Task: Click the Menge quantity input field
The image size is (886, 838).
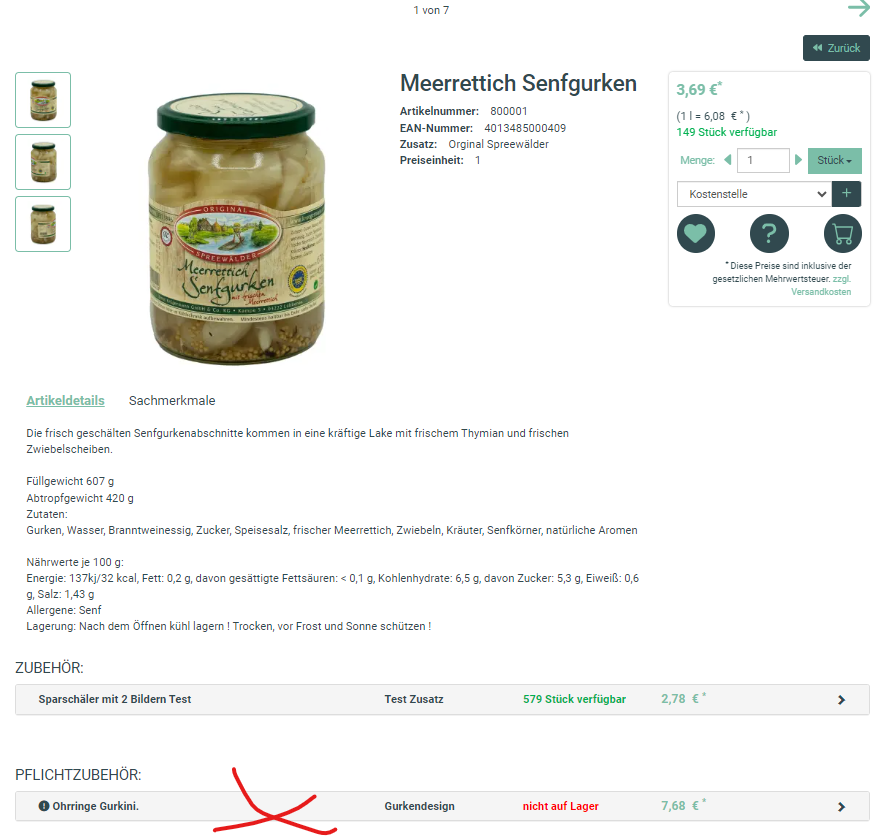Action: 763,160
